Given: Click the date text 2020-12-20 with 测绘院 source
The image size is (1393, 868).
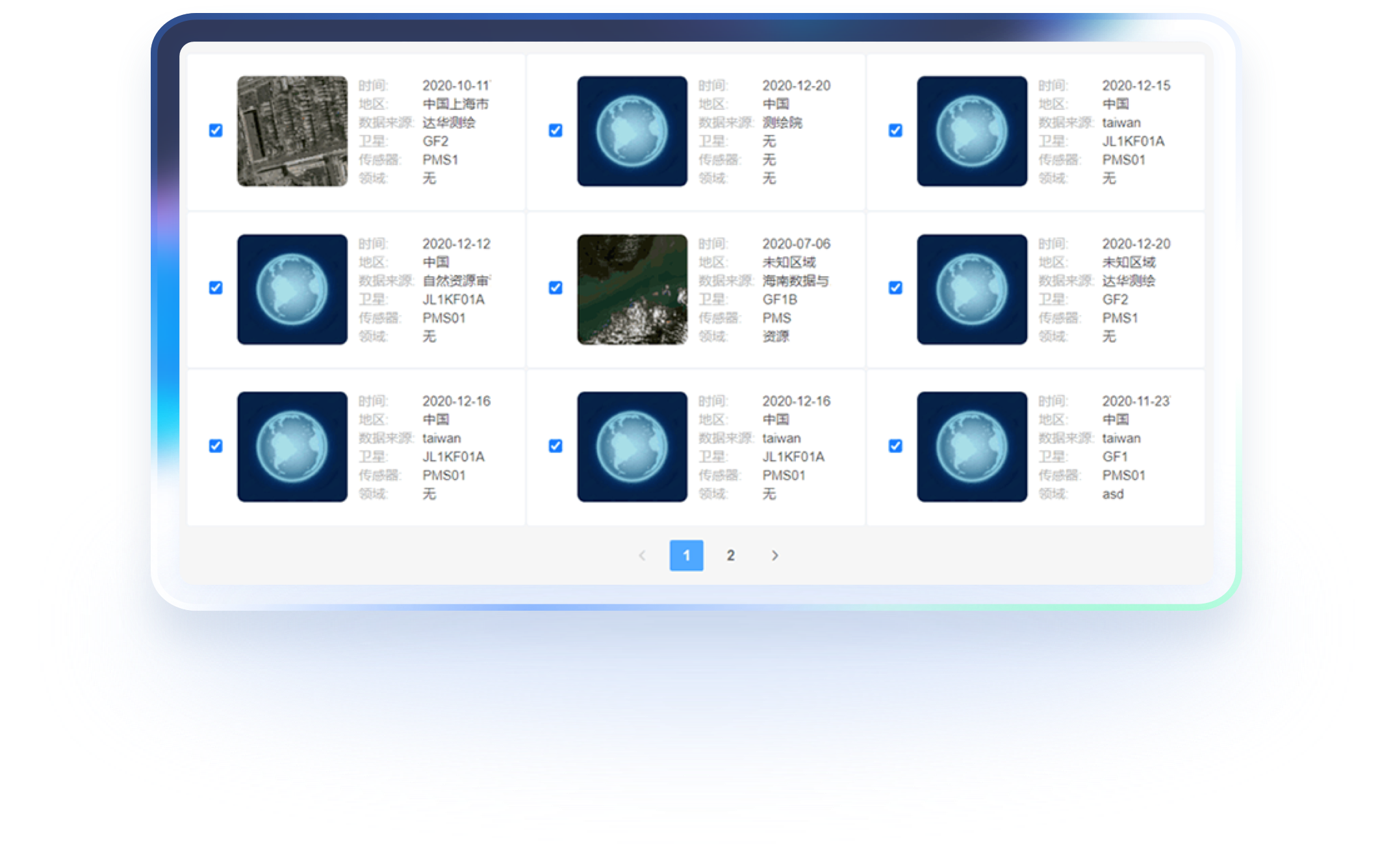Looking at the screenshot, I should (796, 86).
